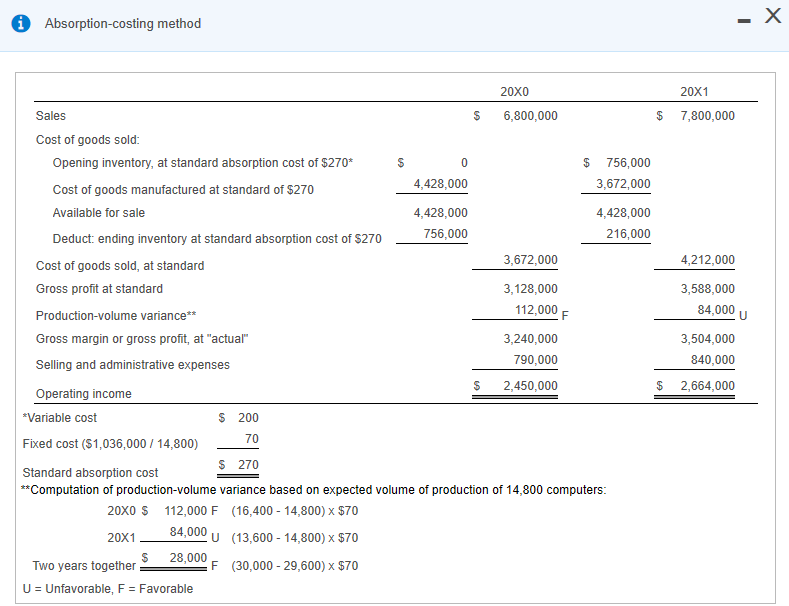The height and width of the screenshot is (606, 789).
Task: Click the 'Available for sale' label
Action: 99,213
